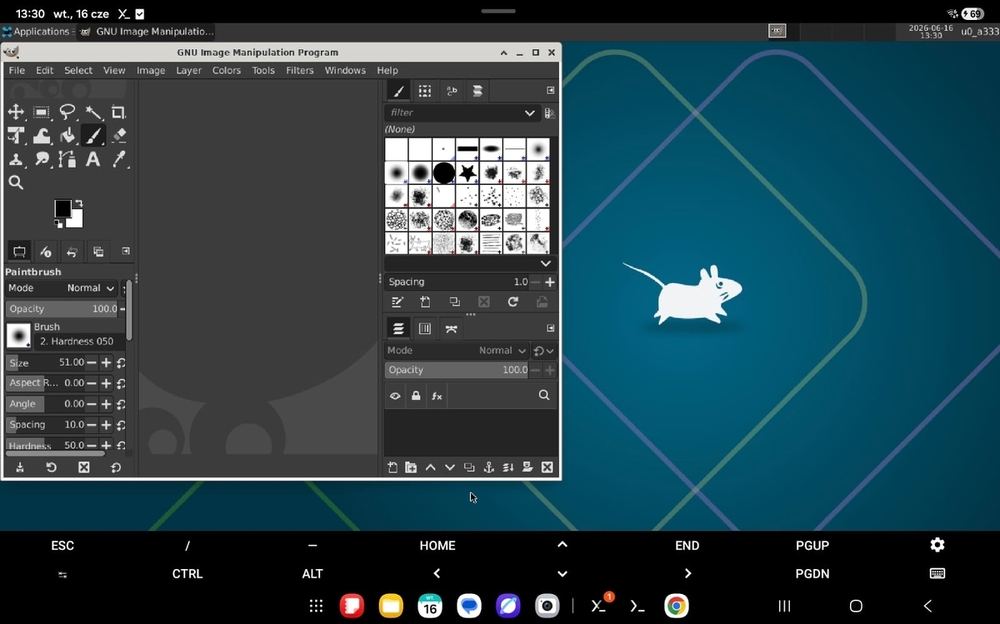Reset colors to default black and white
Screen dimensions: 1000x624
59,223
